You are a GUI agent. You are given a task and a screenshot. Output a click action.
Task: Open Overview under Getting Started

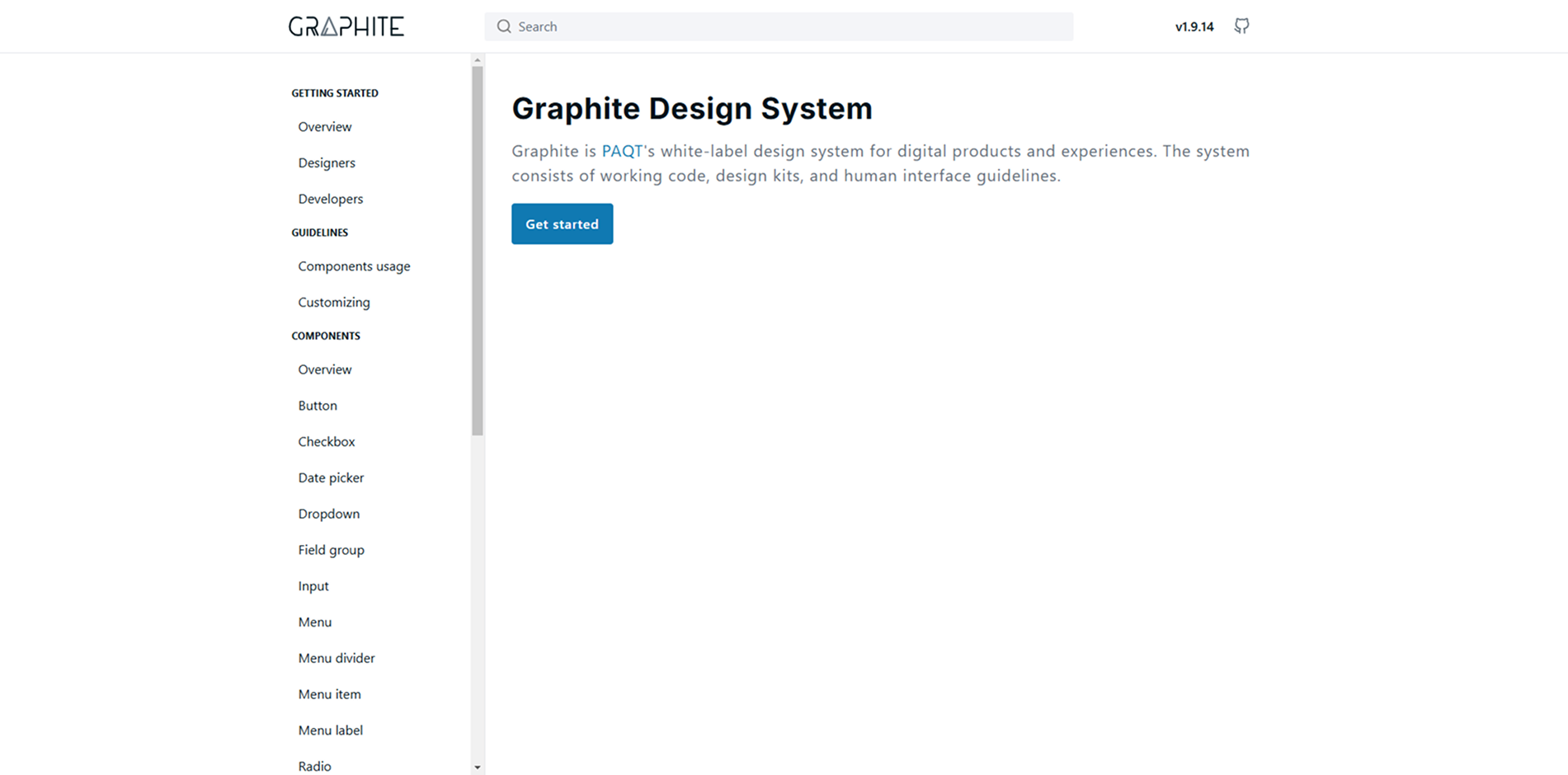(x=325, y=126)
